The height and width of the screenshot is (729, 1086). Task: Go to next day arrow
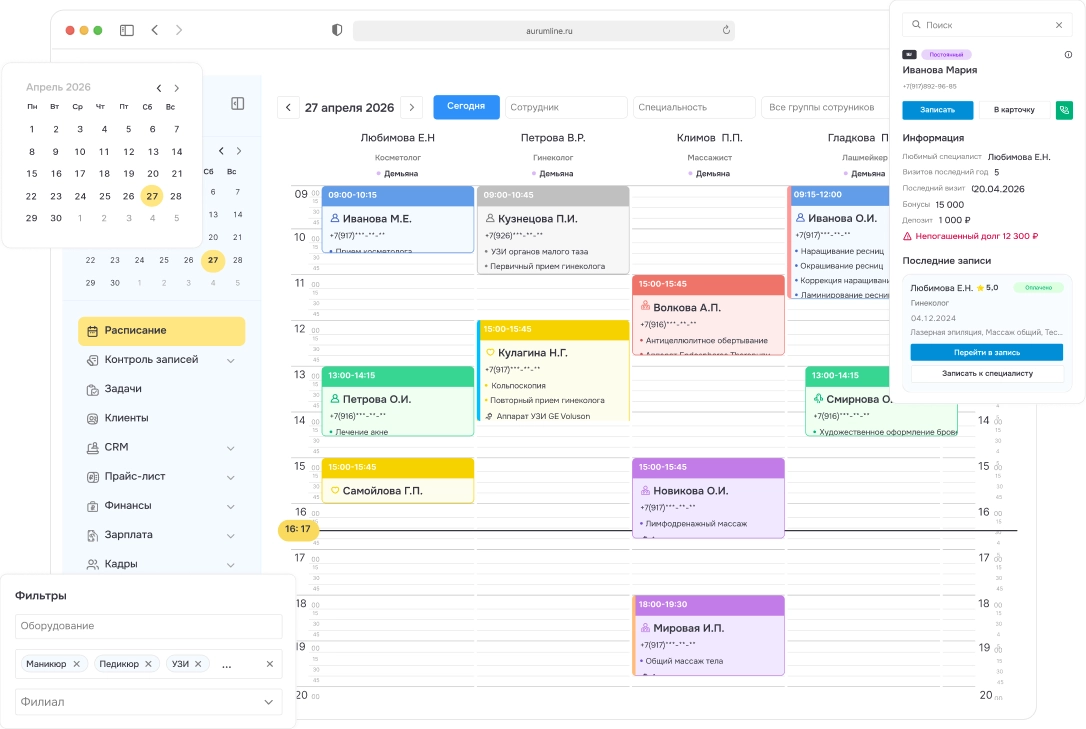411,107
